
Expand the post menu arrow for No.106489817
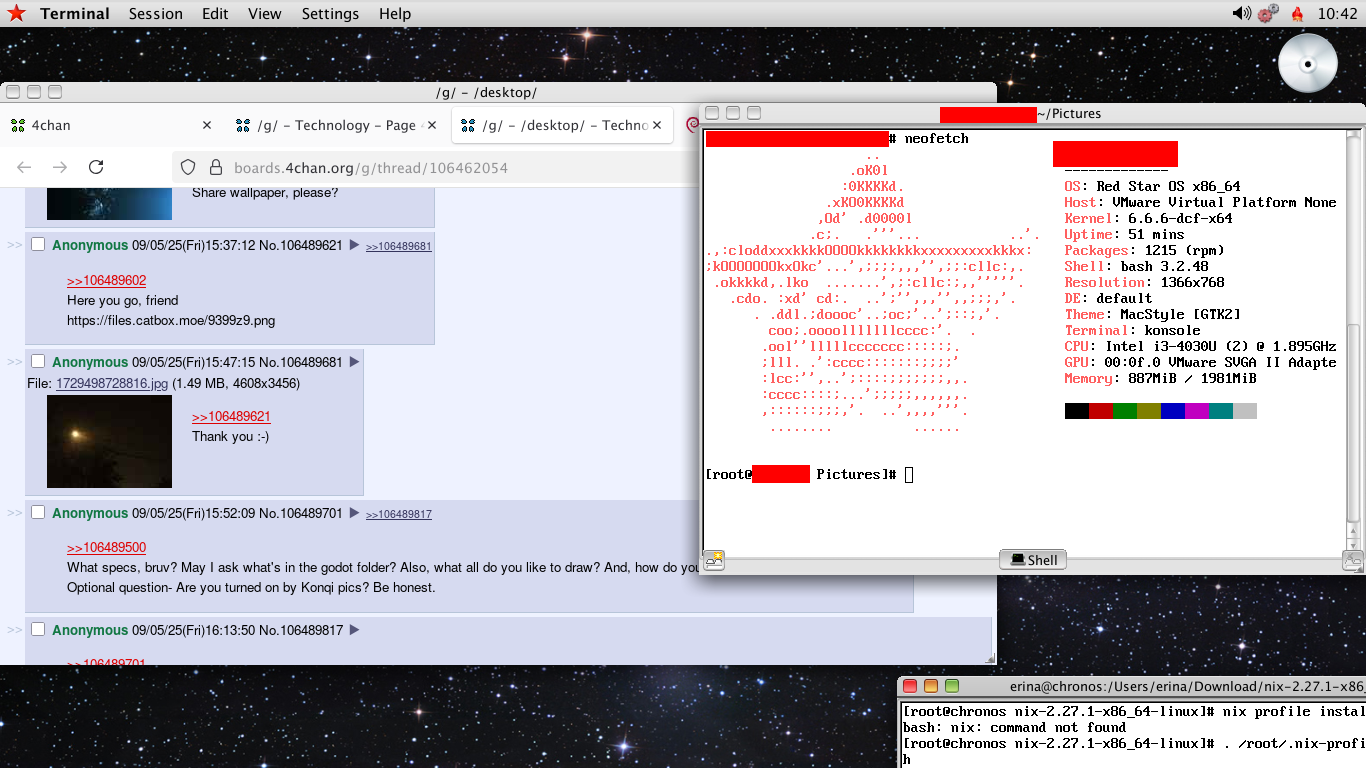(354, 630)
